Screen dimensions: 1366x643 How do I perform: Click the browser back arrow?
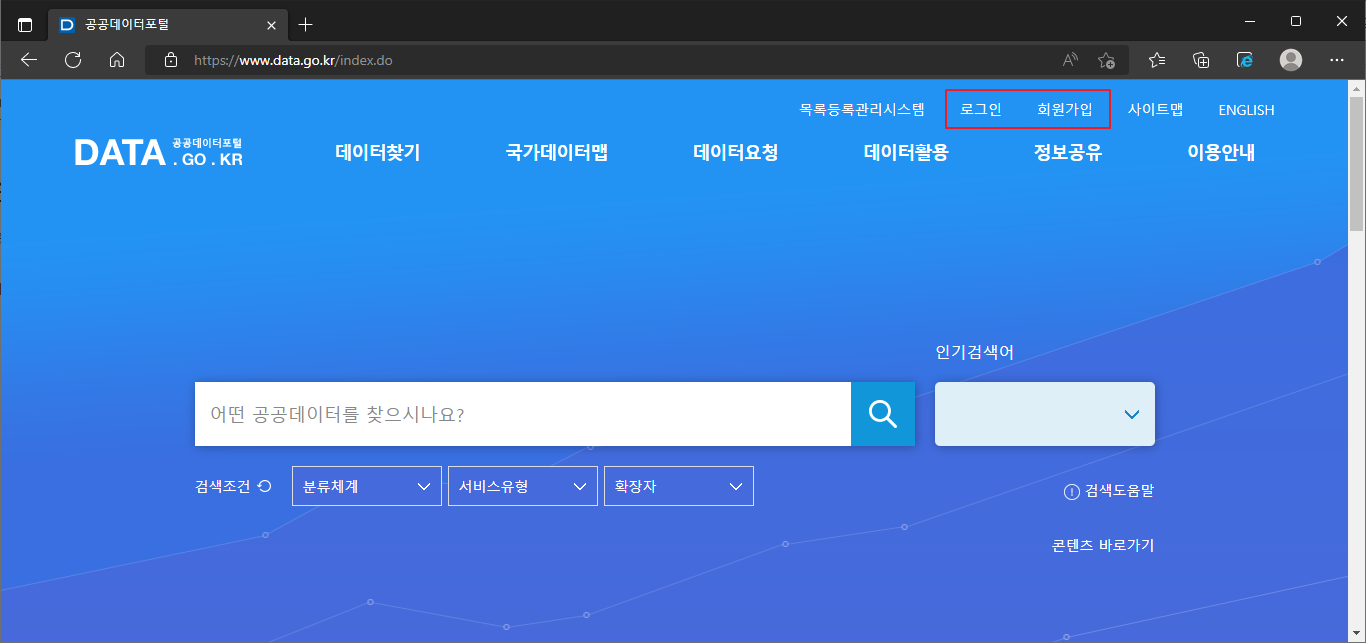pyautogui.click(x=29, y=60)
